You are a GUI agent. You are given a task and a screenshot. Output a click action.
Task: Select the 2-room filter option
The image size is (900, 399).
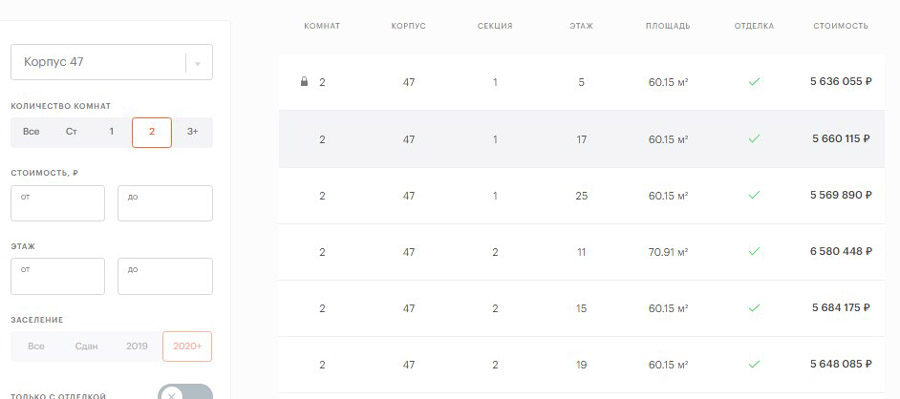tap(152, 132)
